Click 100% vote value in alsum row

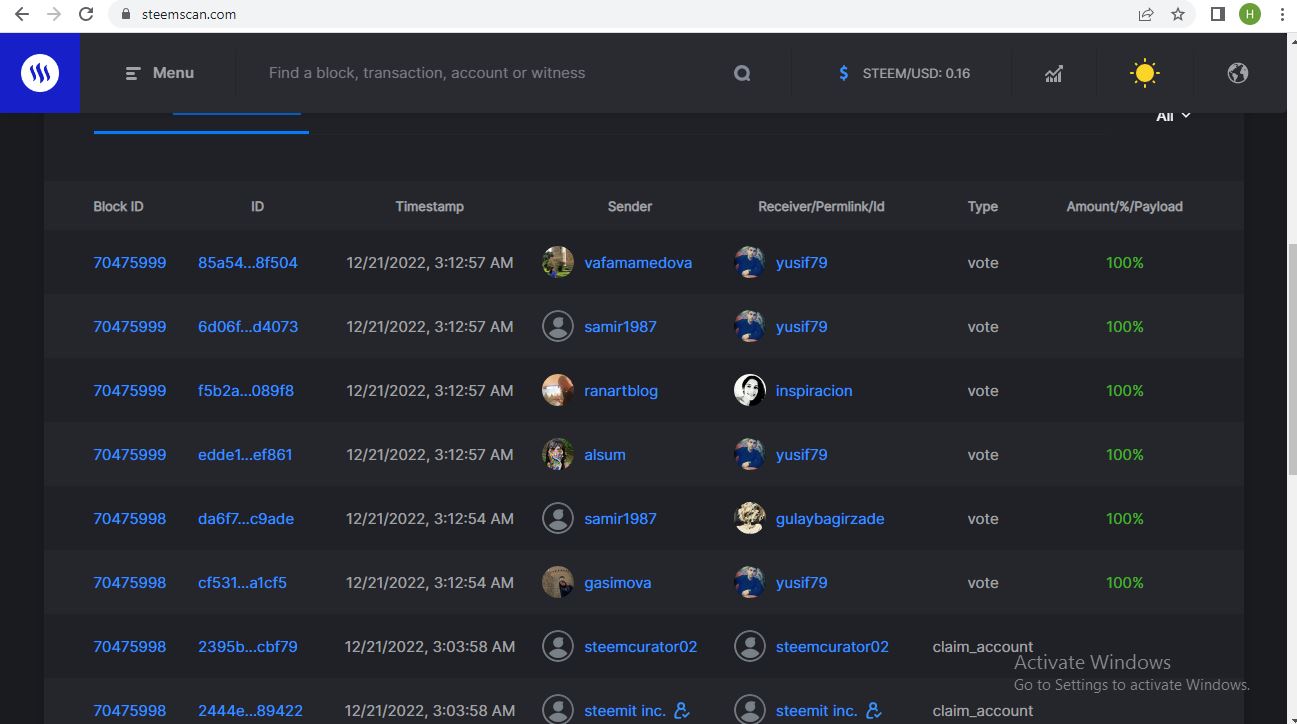click(x=1125, y=455)
